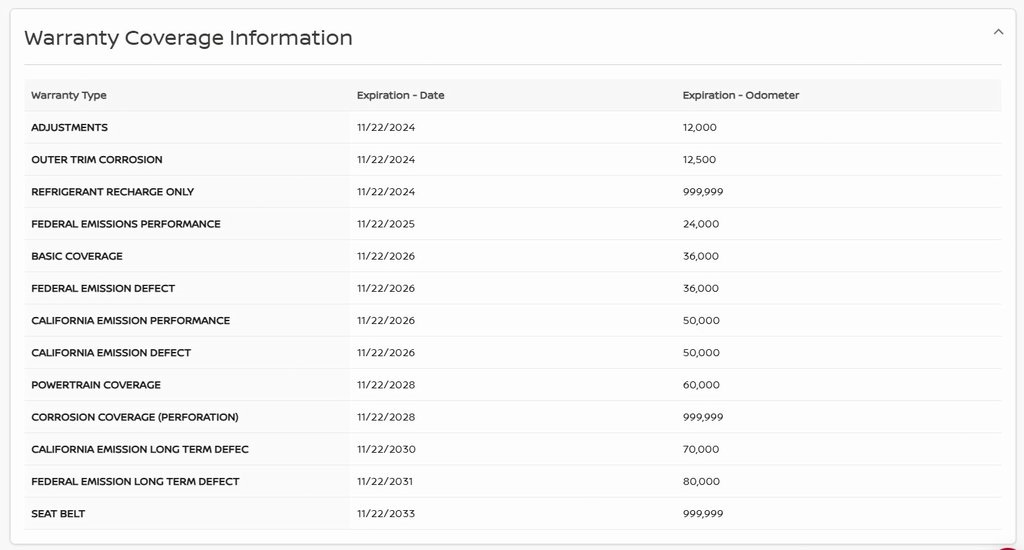This screenshot has height=550, width=1024.
Task: Click CALIFORNIA EMISSION PERFORMANCE warranty type
Action: pos(130,321)
